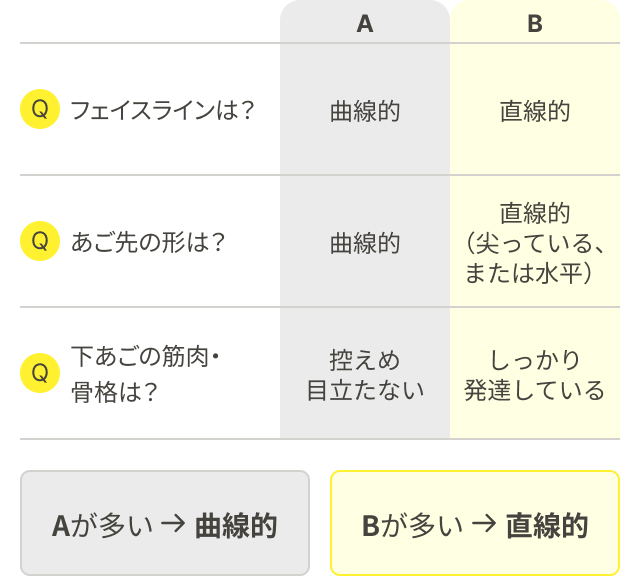640x576 pixels.
Task: Click the bold 直線的 result word
Action: click(546, 525)
